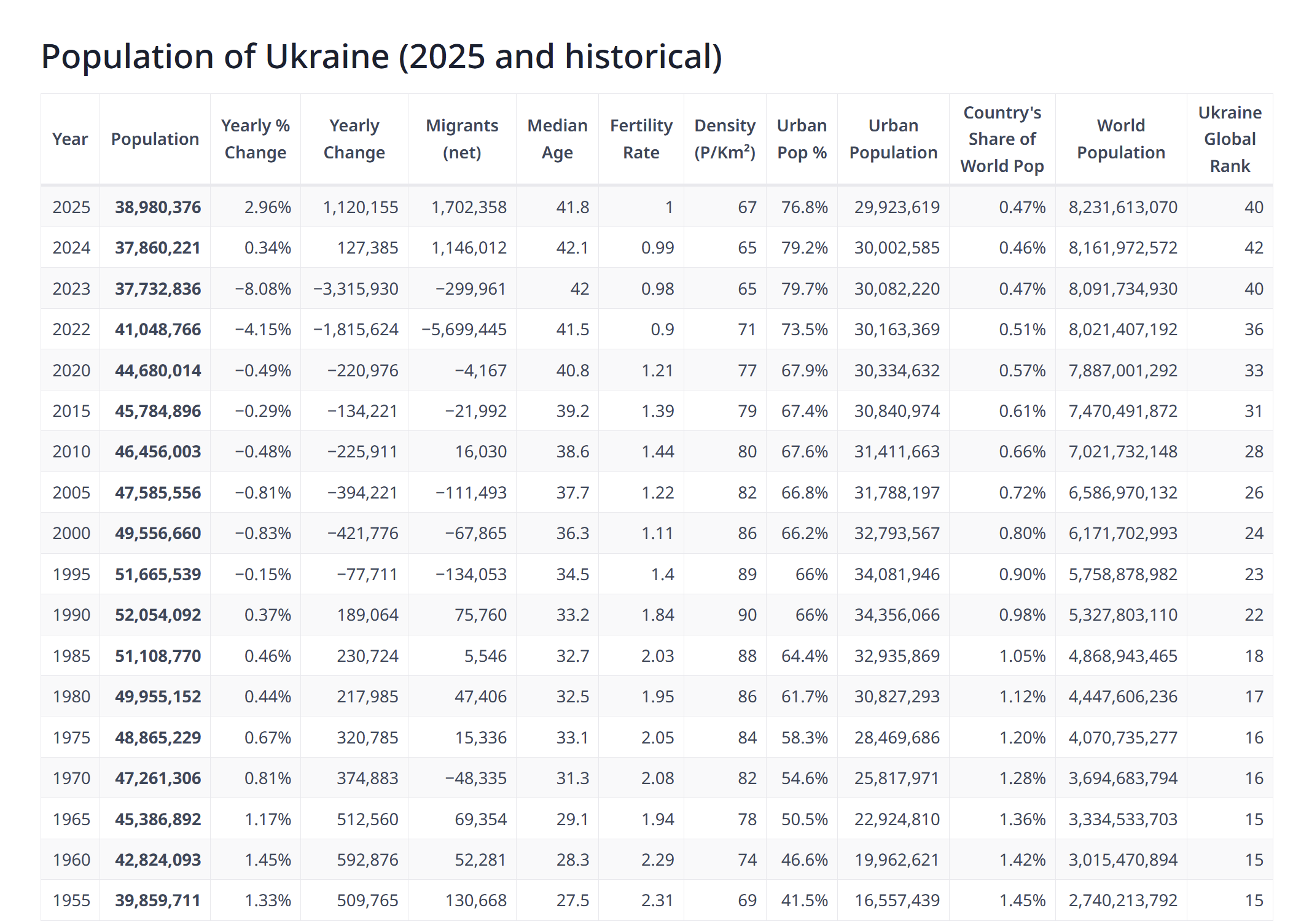Click the 2024 year cell
Screen dimensions: 1293x924
click(71, 248)
